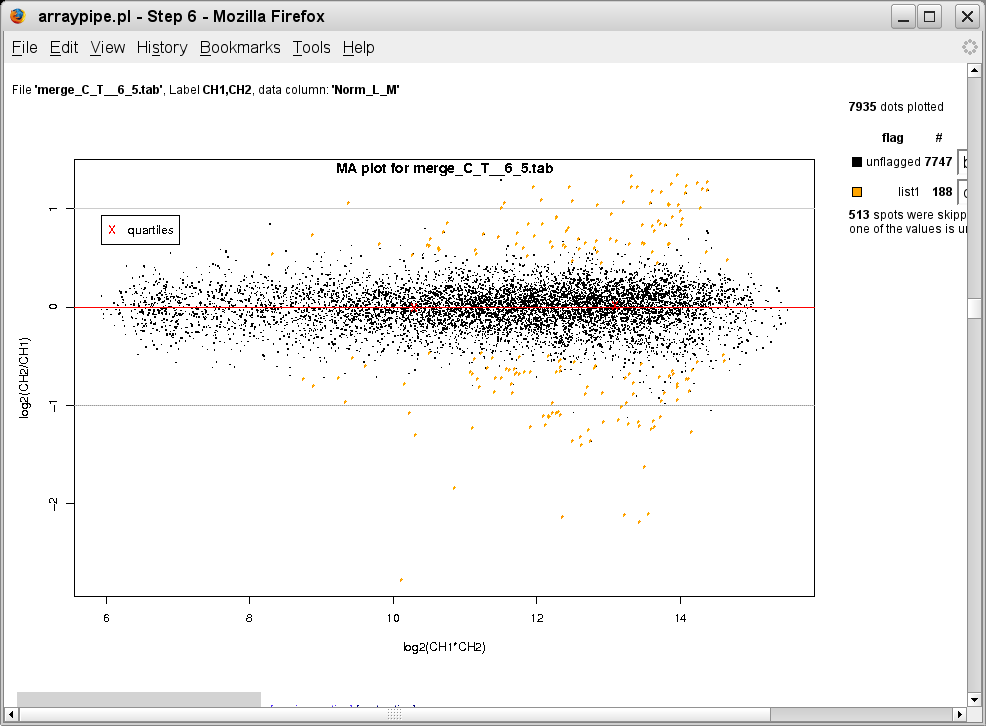Click the input field next to unflagged 7747

tap(962, 162)
